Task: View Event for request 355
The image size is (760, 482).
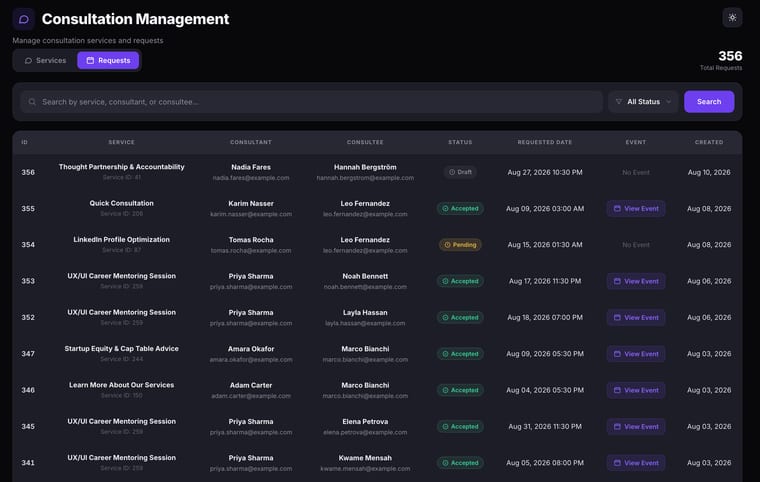Action: [635, 209]
